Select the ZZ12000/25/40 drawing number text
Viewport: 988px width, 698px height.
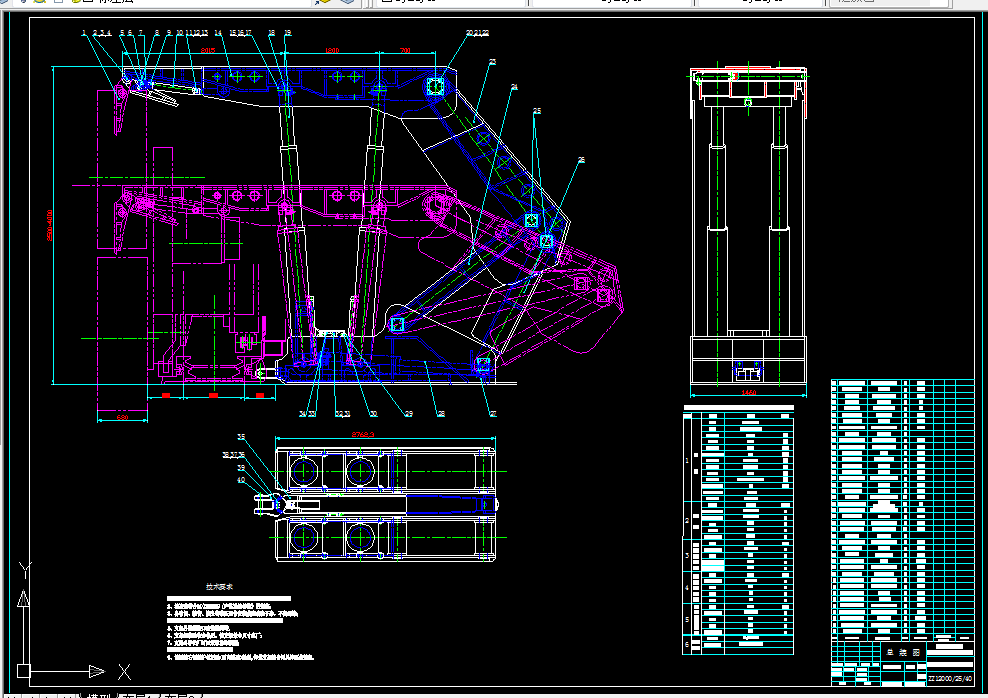(x=950, y=678)
